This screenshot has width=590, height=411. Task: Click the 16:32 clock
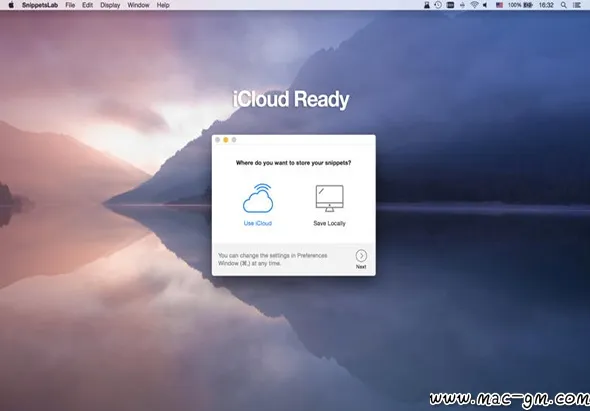[546, 5]
